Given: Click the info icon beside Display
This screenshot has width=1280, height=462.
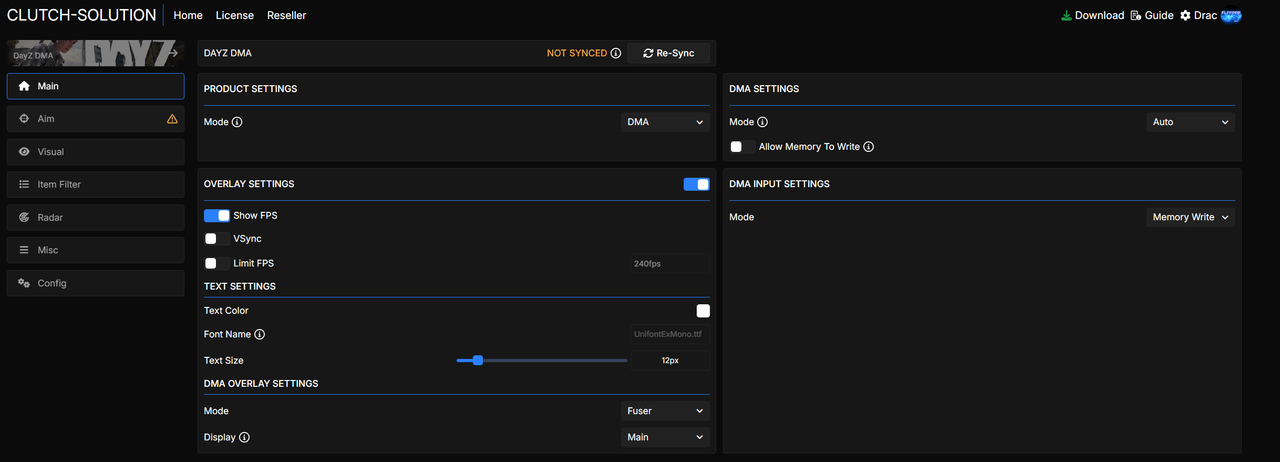Looking at the screenshot, I should click(244, 437).
